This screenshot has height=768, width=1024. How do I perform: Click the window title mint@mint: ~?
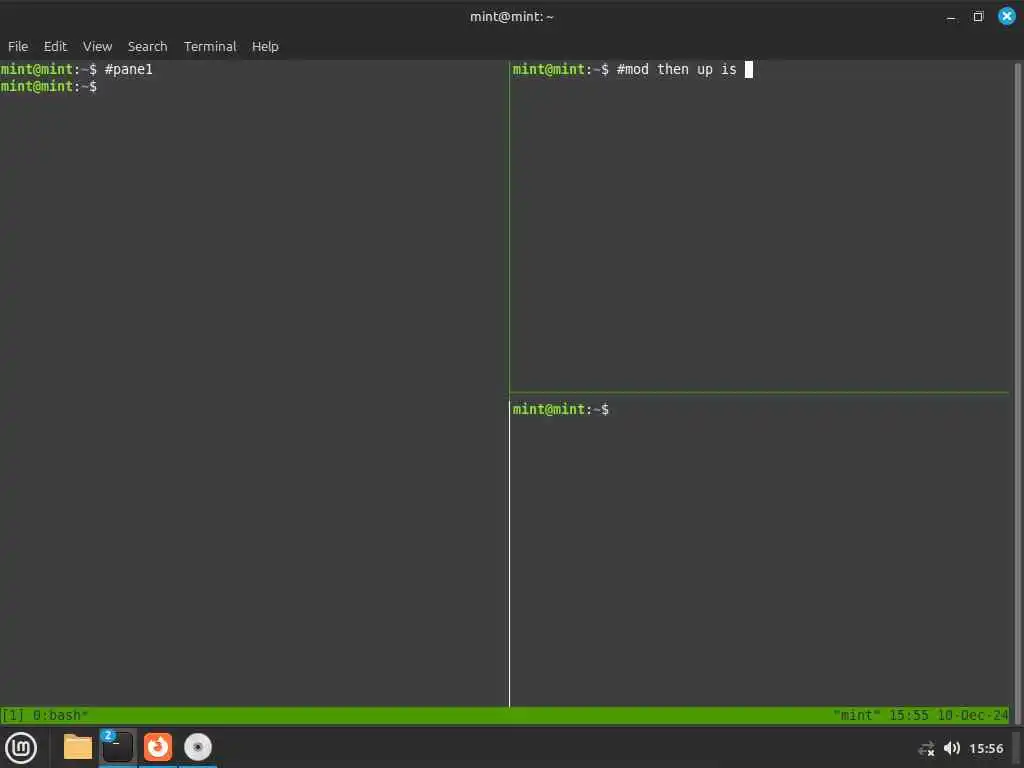tap(511, 17)
